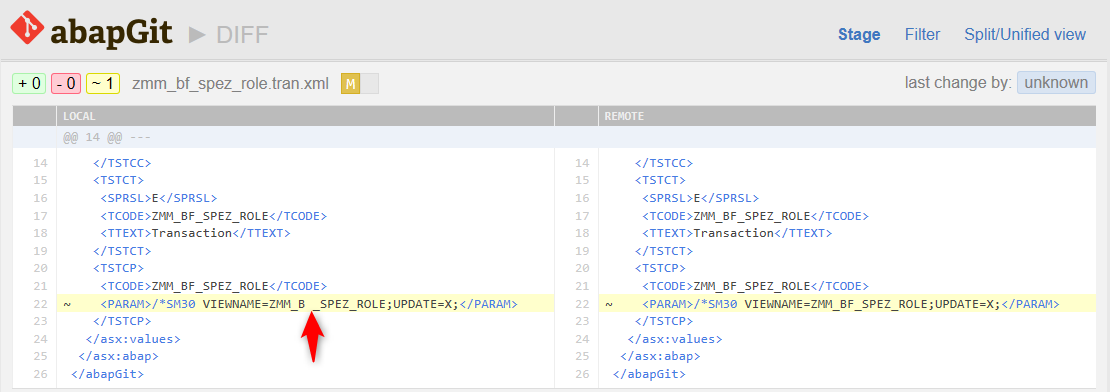Click remote line 22 PARAM text
The width and height of the screenshot is (1110, 392).
click(x=850, y=304)
